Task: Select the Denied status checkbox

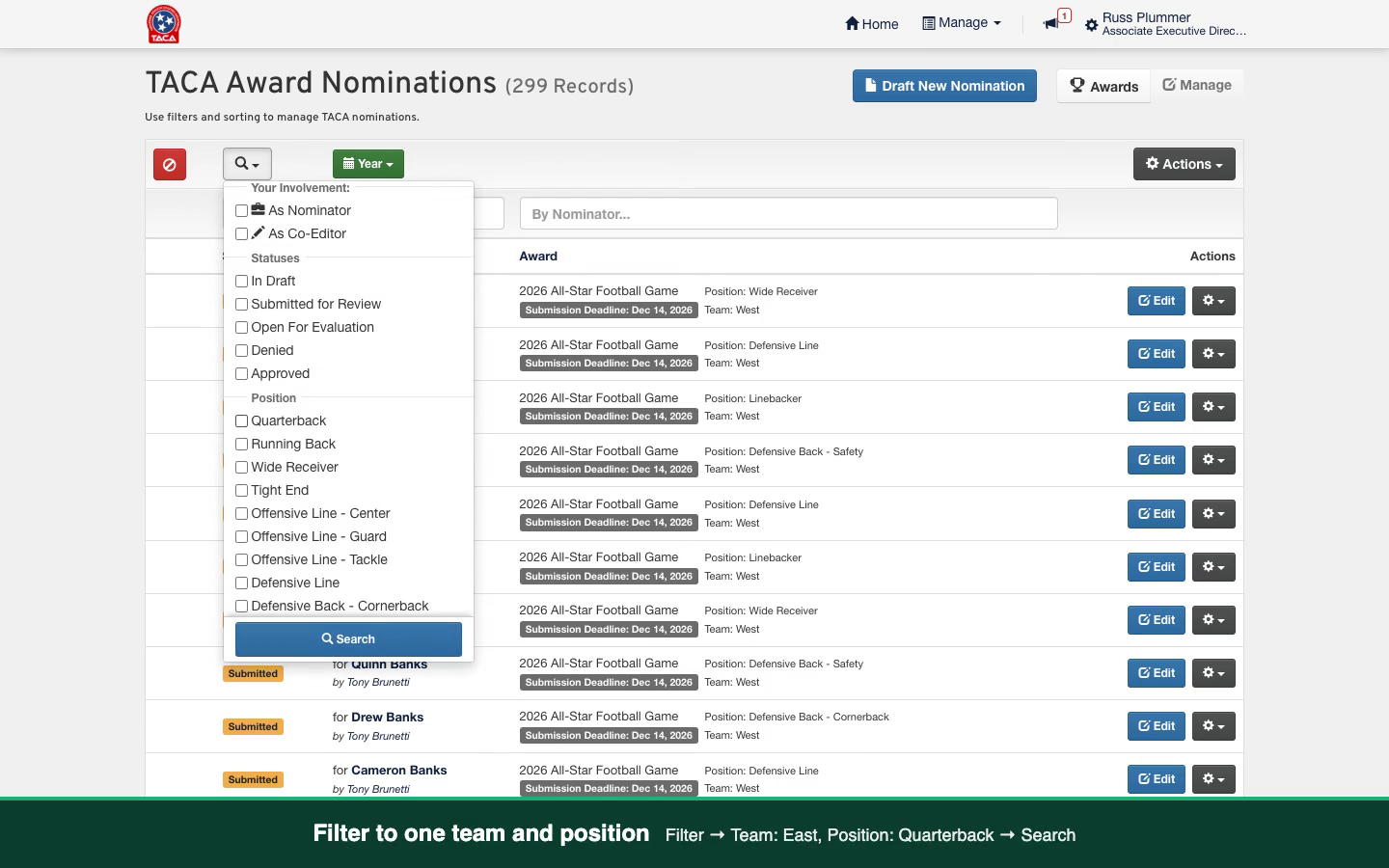Action: [x=242, y=350]
